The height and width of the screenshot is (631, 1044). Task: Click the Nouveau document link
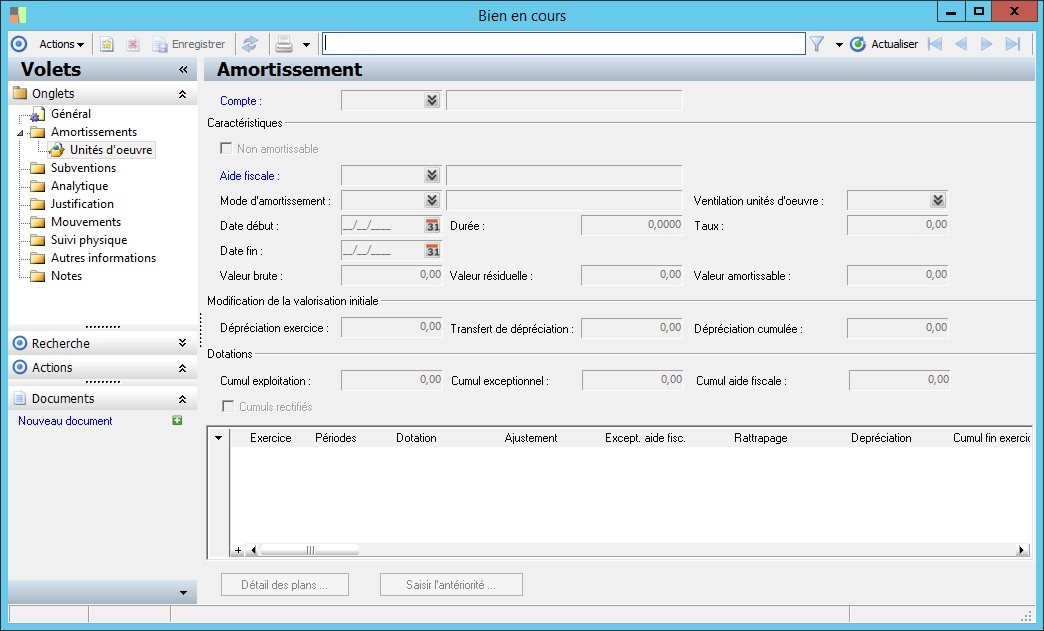(x=65, y=421)
